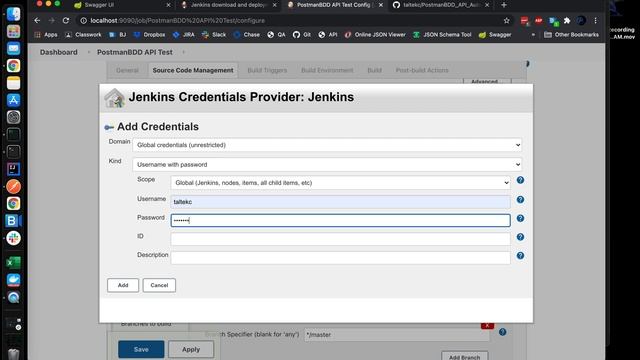Viewport: 640px width, 360px height.
Task: Click the blue Save button
Action: click(x=141, y=349)
